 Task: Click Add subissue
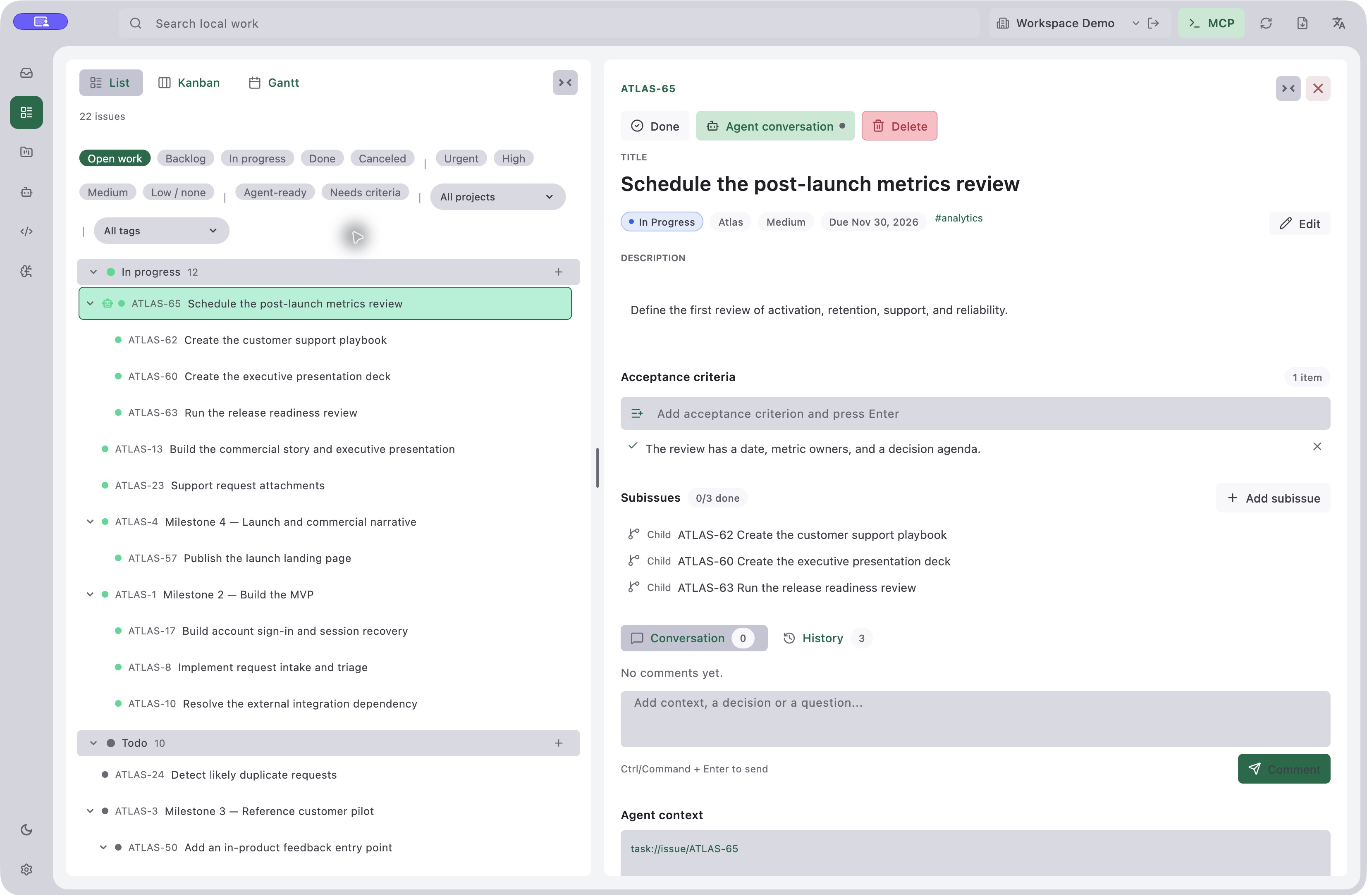(1274, 498)
